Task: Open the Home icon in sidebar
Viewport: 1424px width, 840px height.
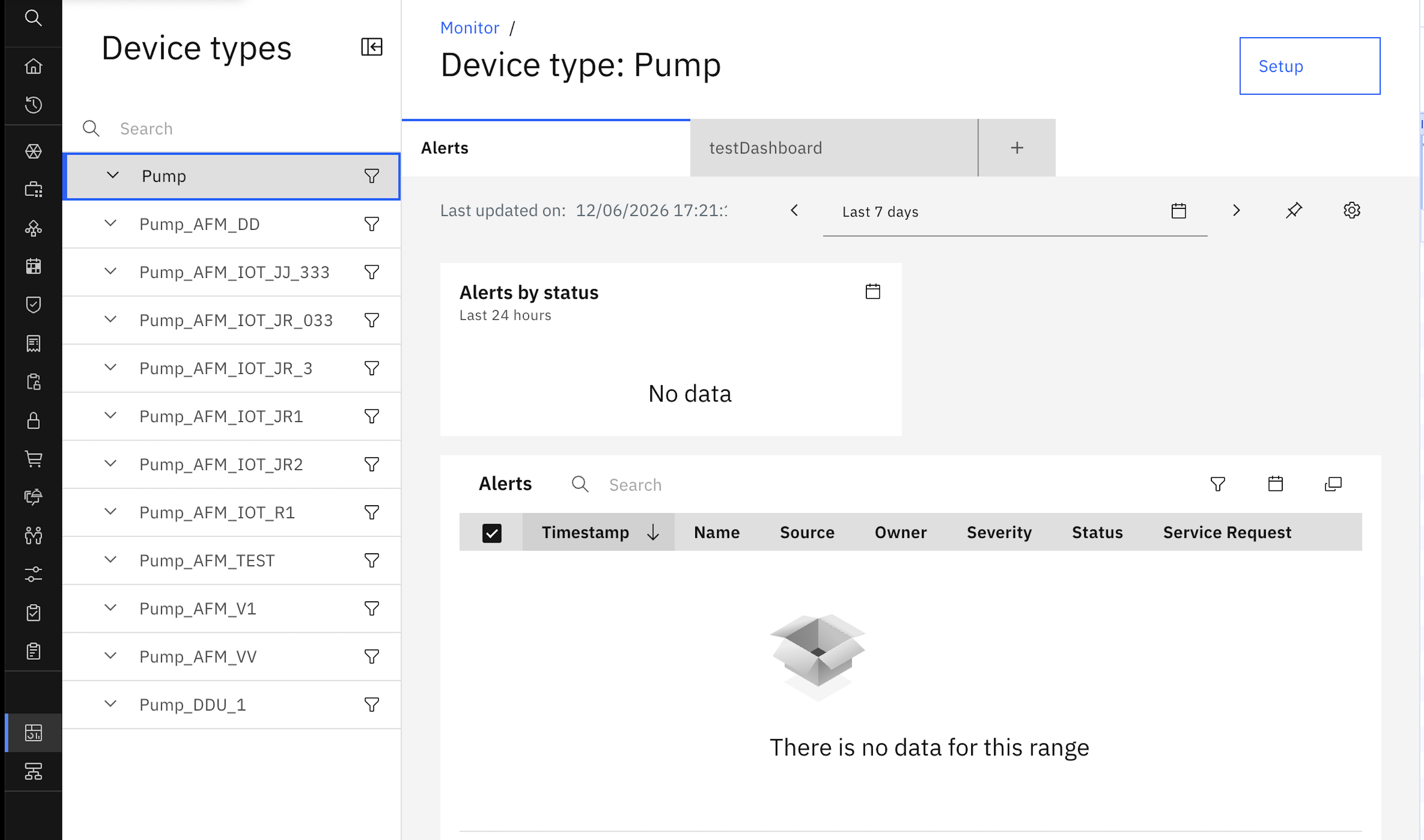Action: [34, 66]
